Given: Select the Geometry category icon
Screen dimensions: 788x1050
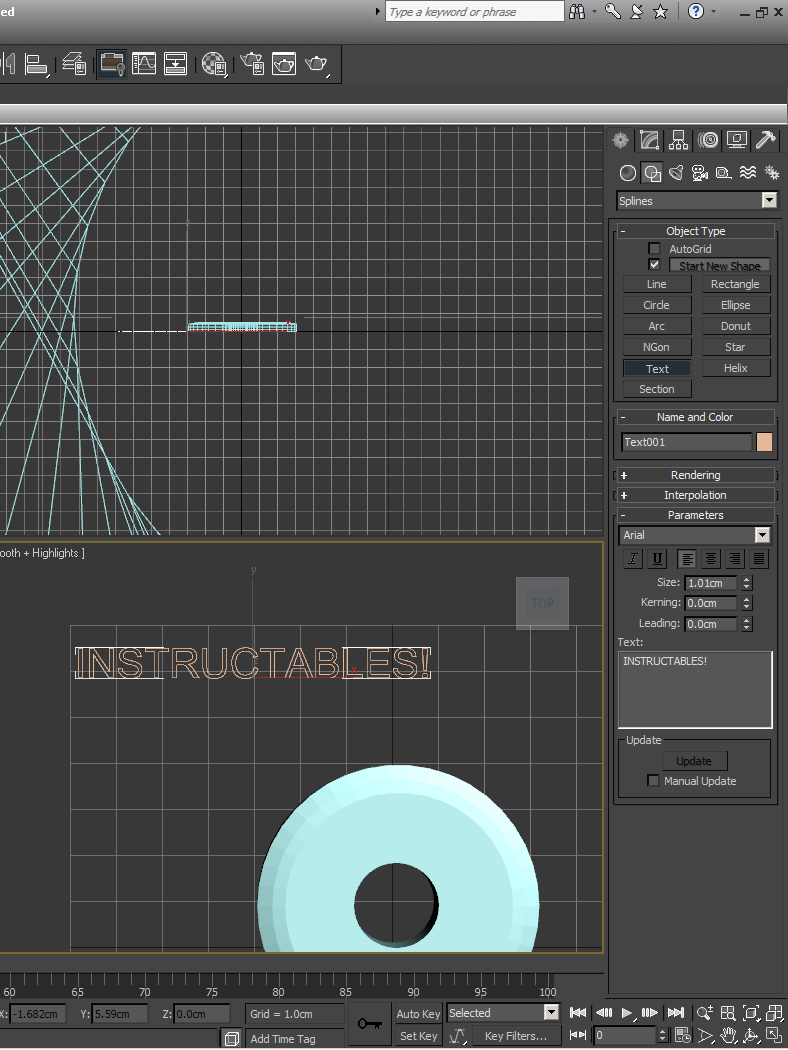Looking at the screenshot, I should (627, 173).
